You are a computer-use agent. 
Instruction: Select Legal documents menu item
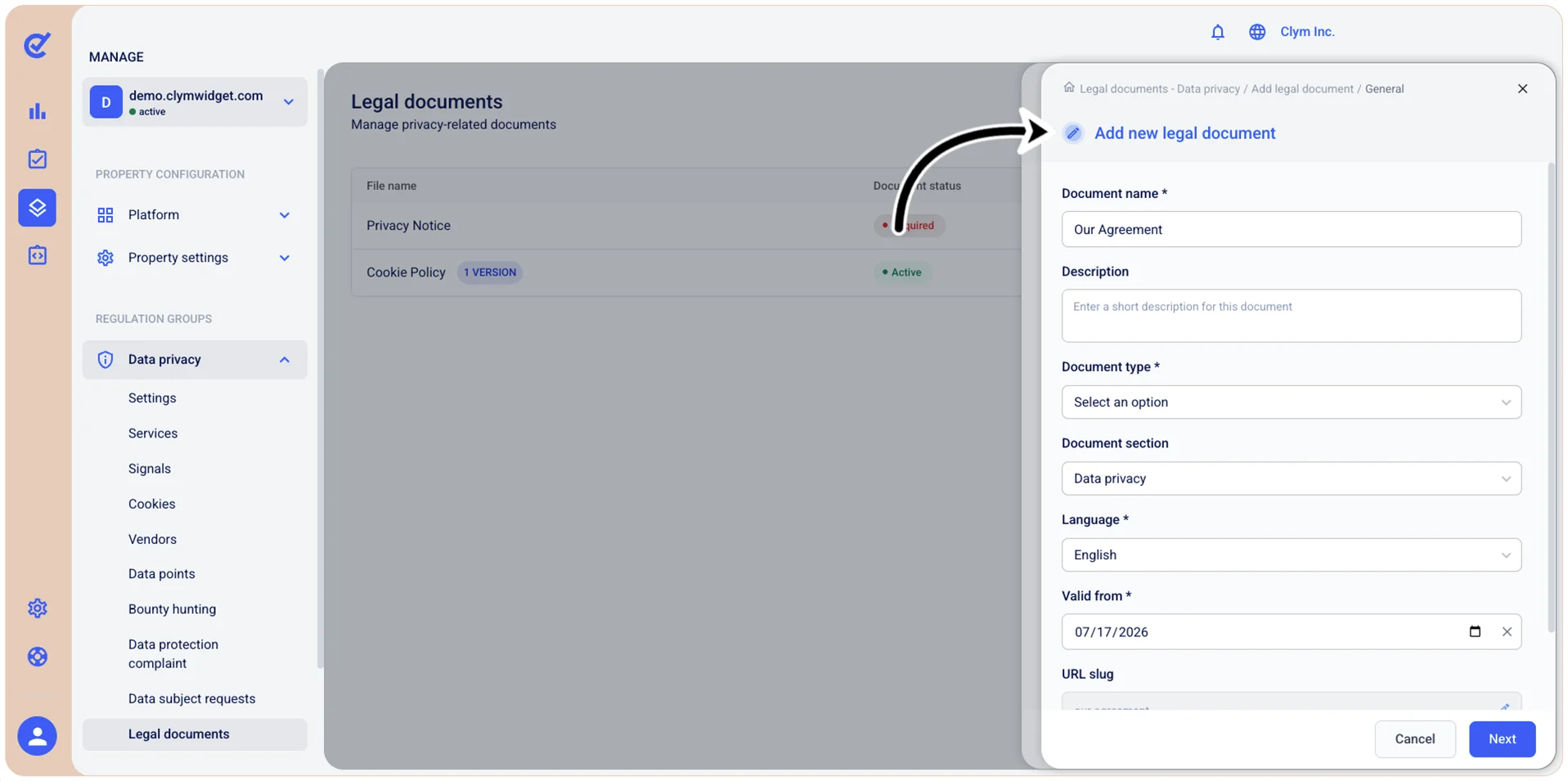(x=195, y=734)
